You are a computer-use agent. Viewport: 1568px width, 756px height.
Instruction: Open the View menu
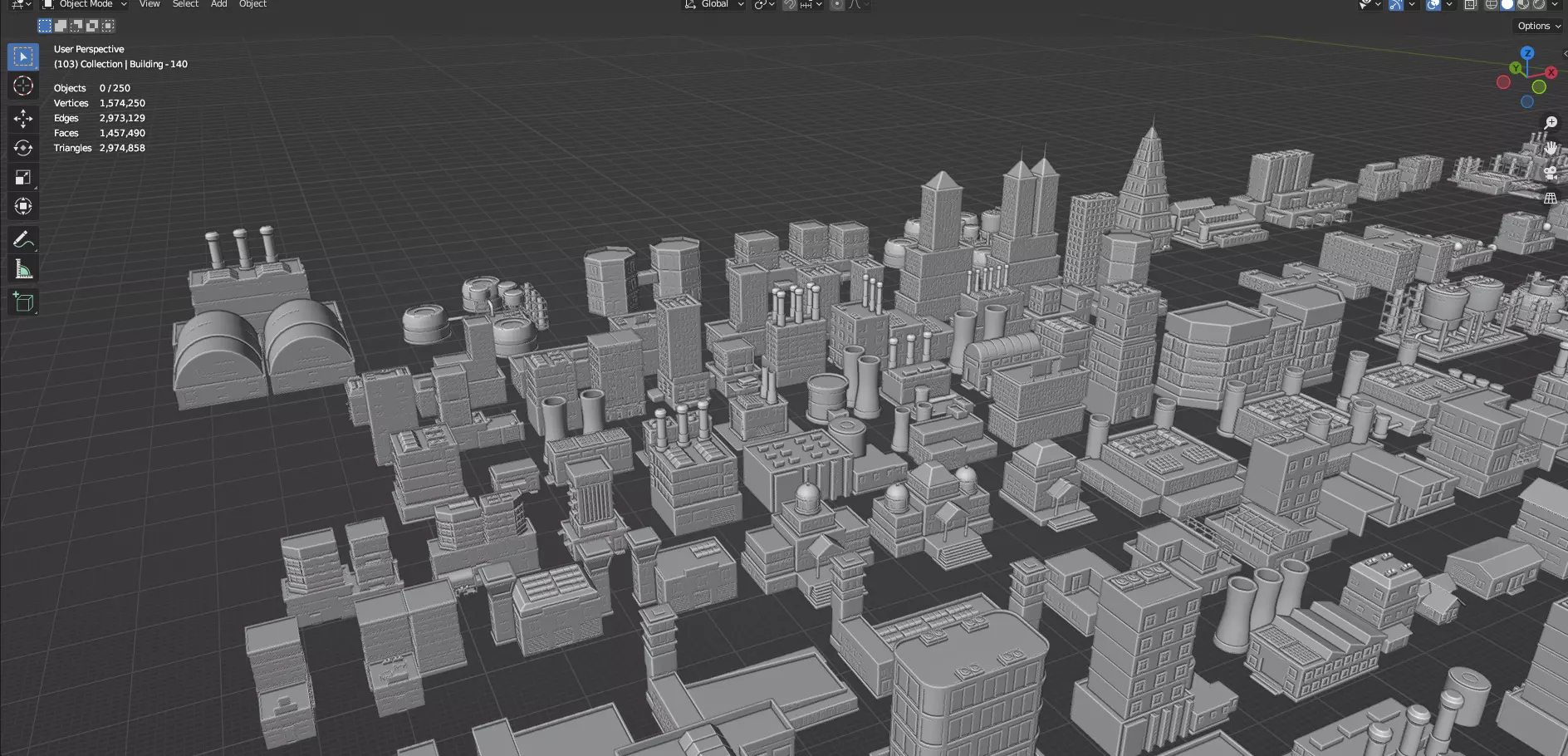149,4
